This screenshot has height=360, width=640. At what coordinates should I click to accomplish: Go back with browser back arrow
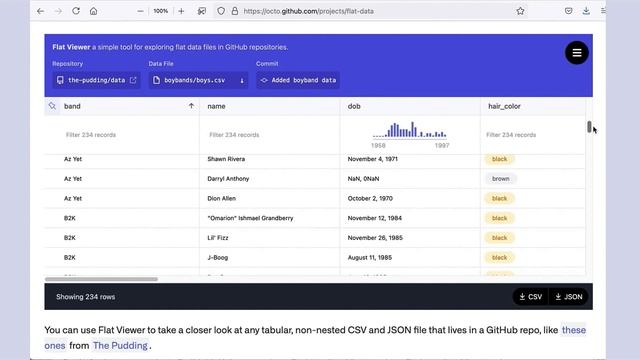click(x=40, y=11)
